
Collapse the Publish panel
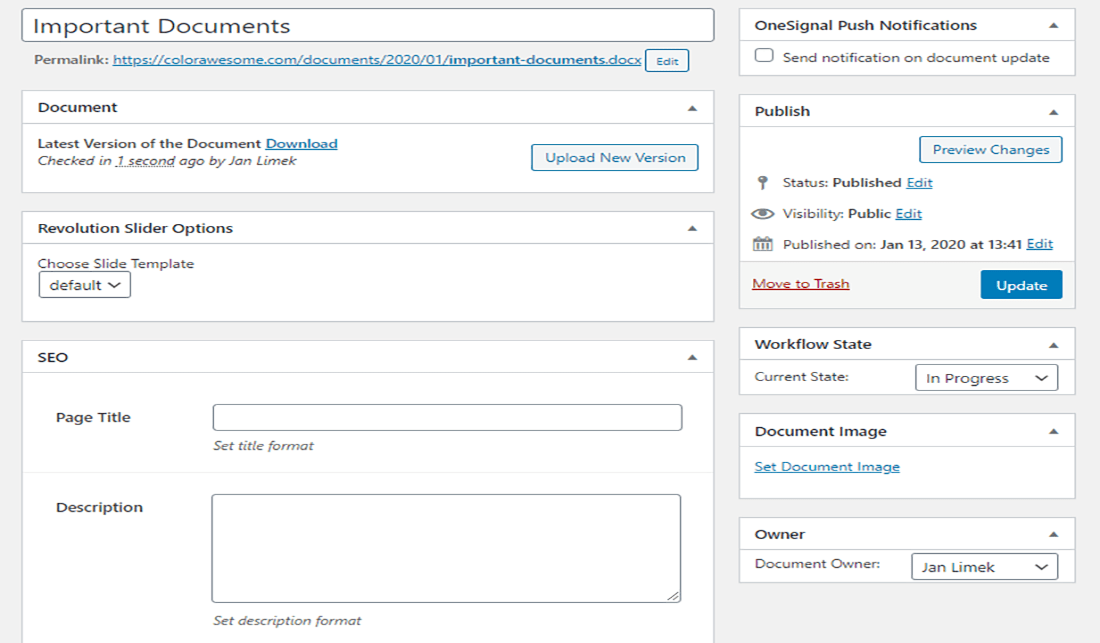click(1055, 110)
